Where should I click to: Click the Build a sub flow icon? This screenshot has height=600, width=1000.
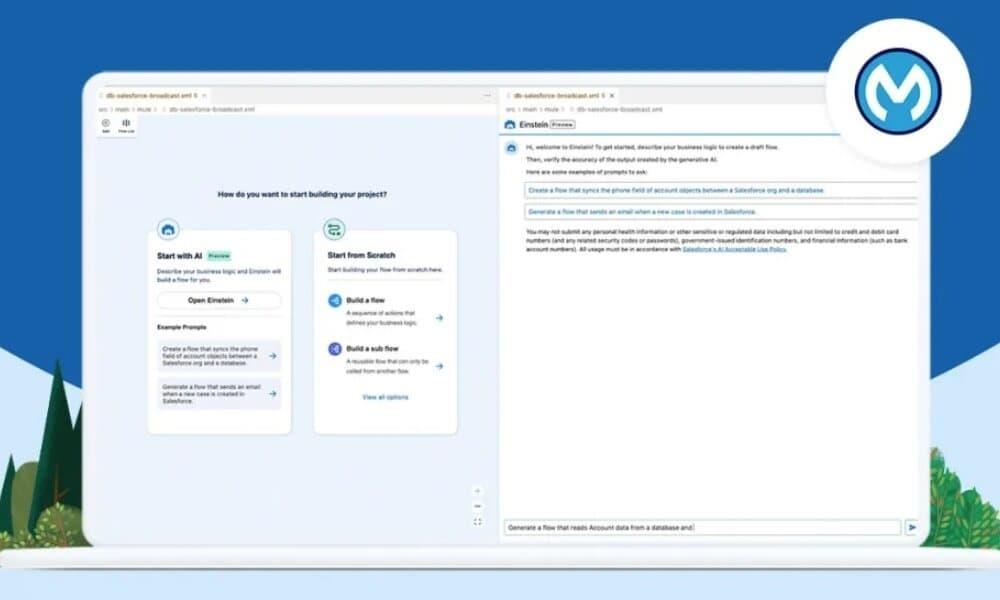(x=335, y=349)
